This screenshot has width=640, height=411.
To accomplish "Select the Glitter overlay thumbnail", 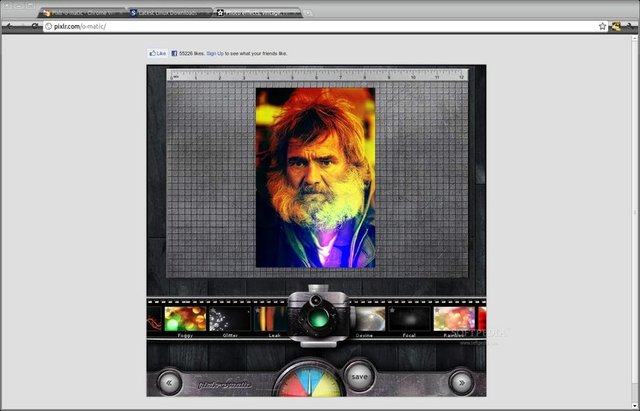I will point(229,319).
